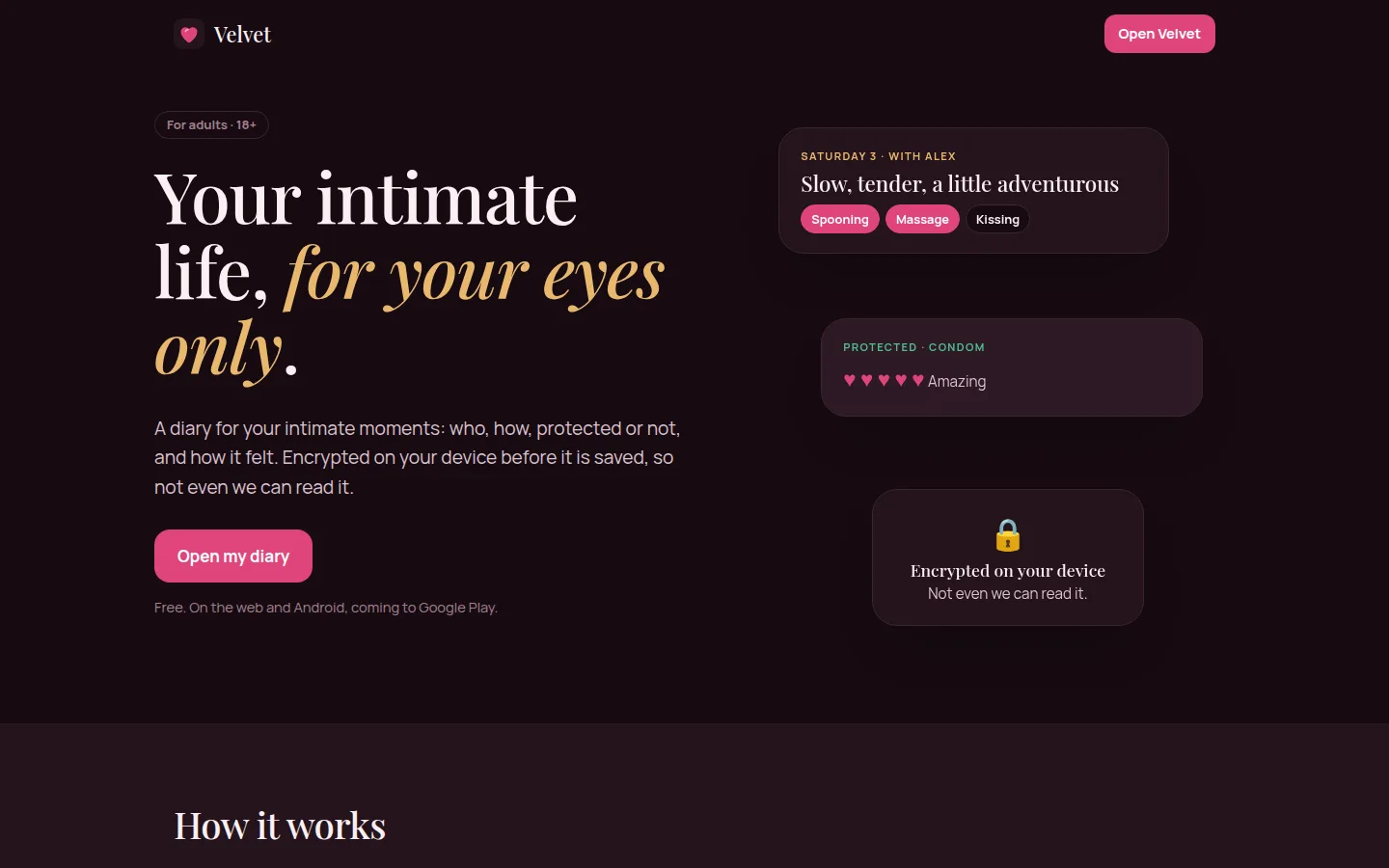
Task: Click the Slow, tender entry title
Action: pyautogui.click(x=960, y=184)
